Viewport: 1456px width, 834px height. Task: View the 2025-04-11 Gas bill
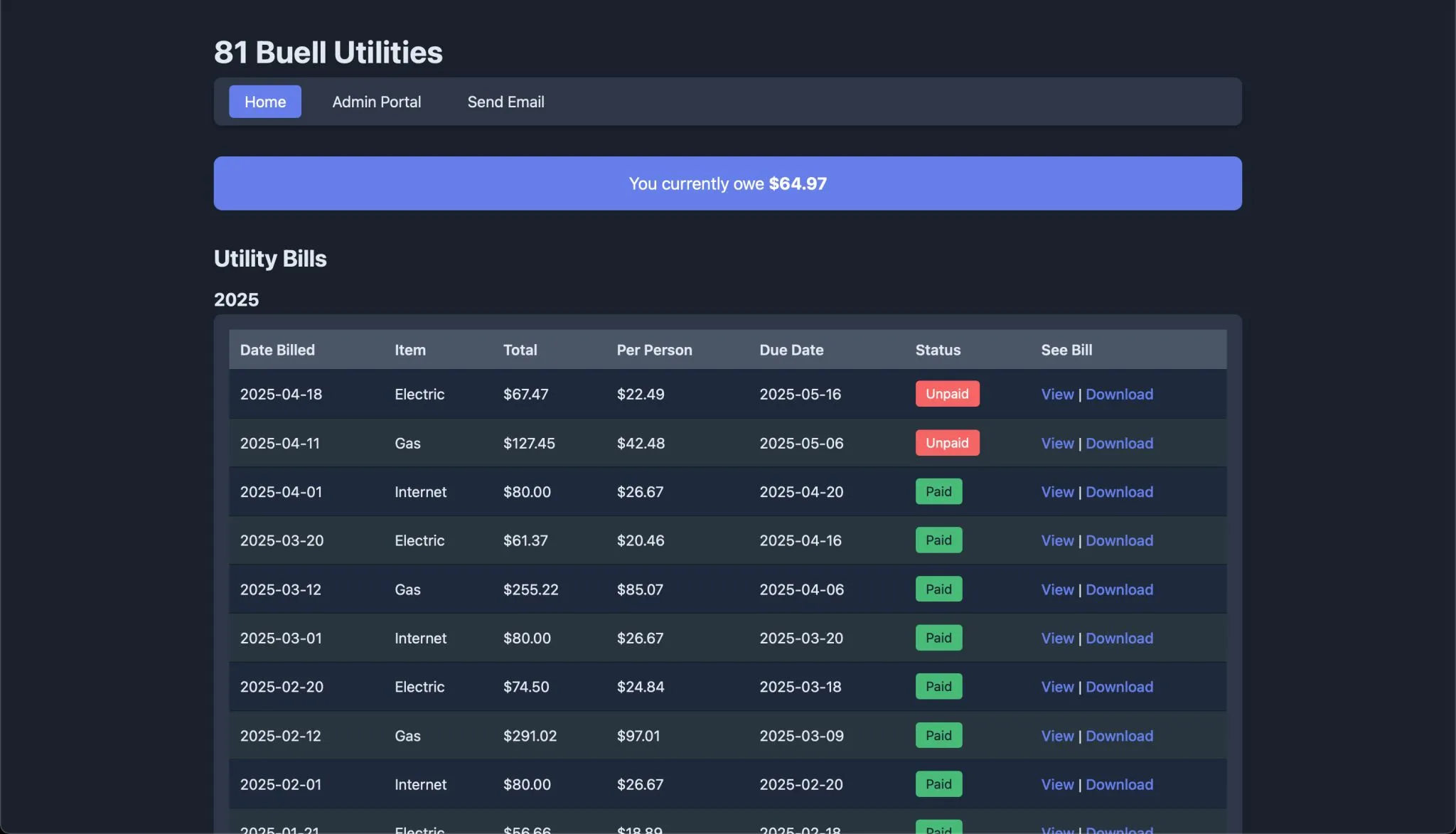1057,443
